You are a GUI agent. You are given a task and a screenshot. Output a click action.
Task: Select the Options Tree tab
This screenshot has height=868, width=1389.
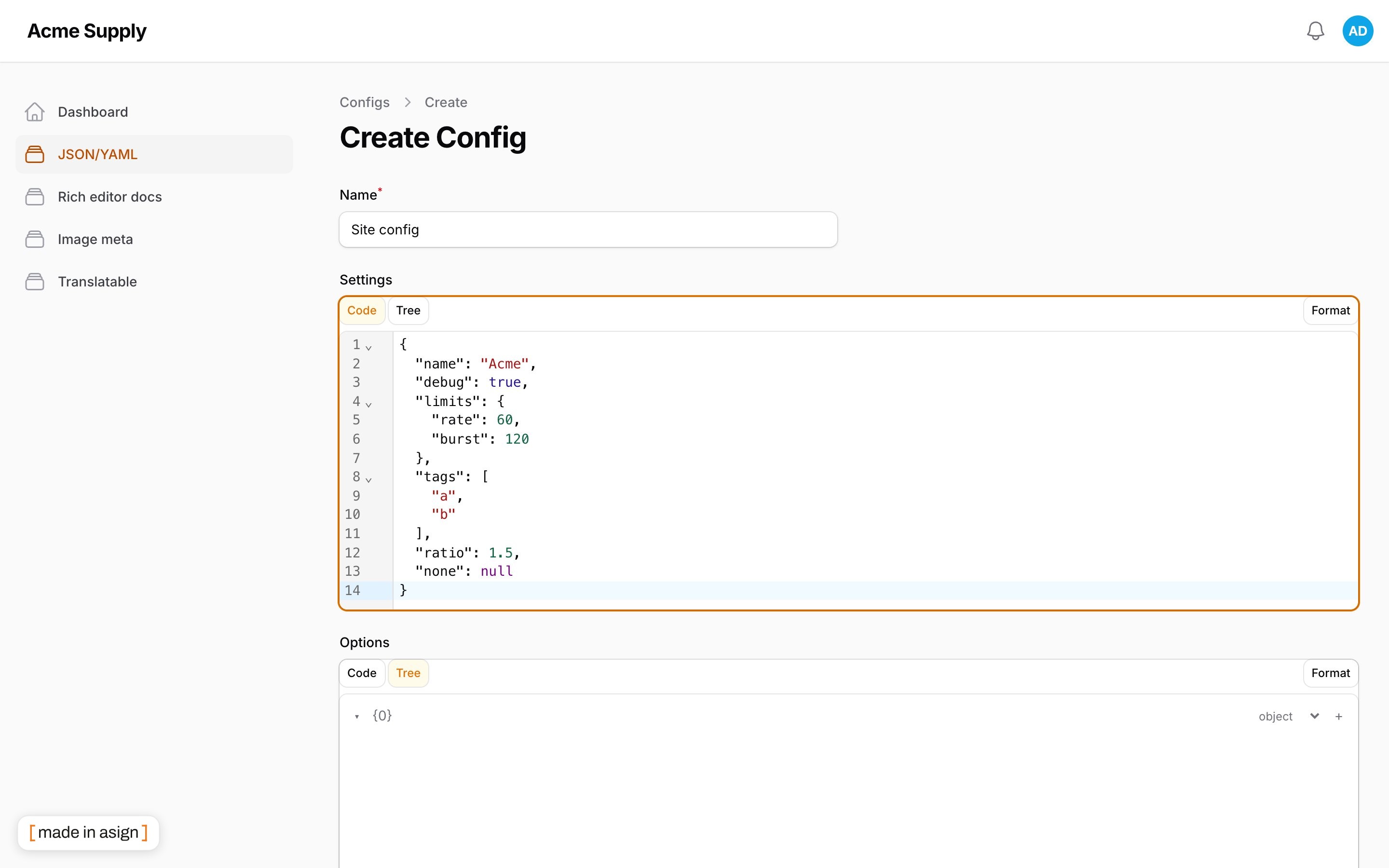[408, 673]
